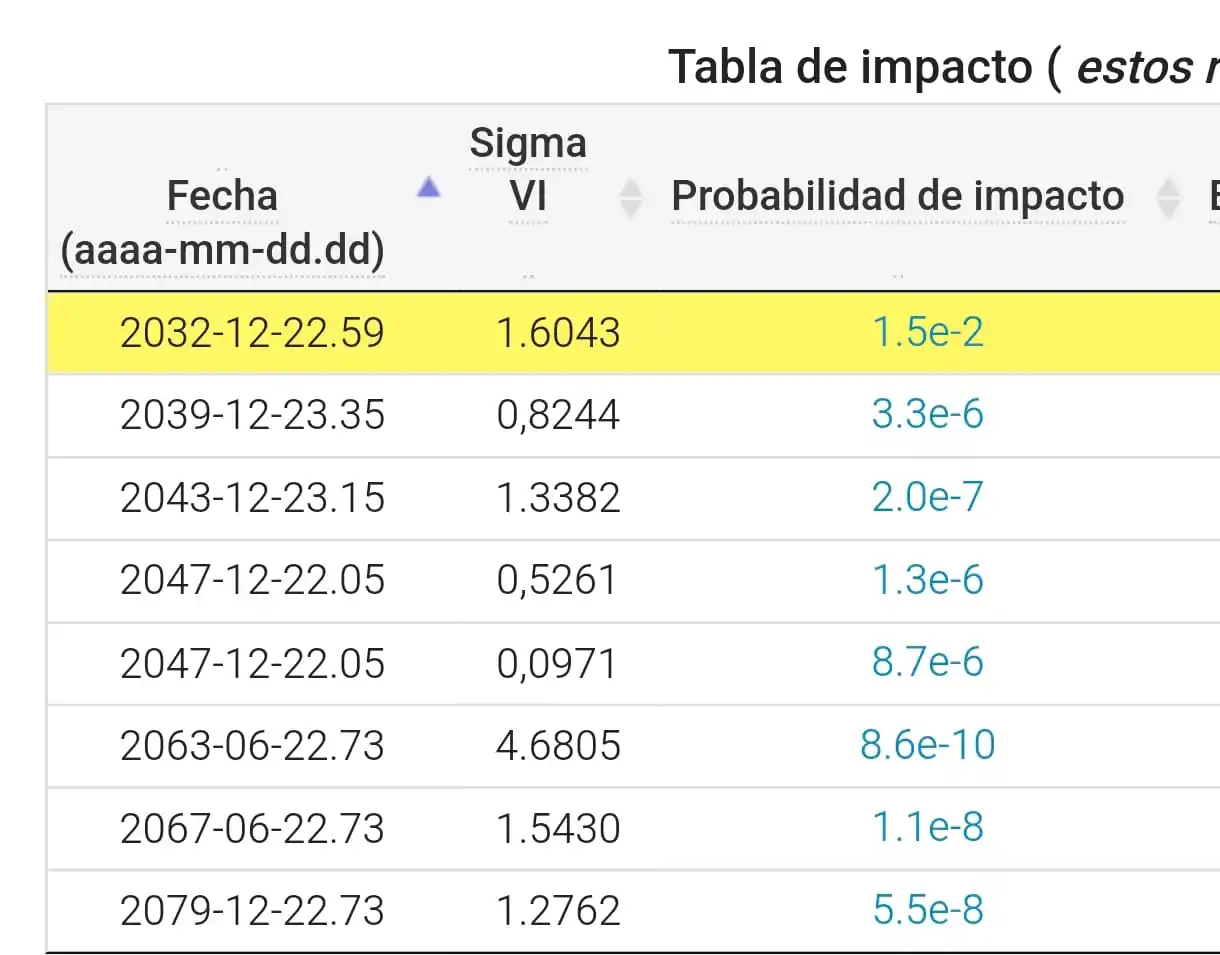Image resolution: width=1220 pixels, height=955 pixels.
Task: Open the 5.5e-8 probability link
Action: tap(928, 910)
